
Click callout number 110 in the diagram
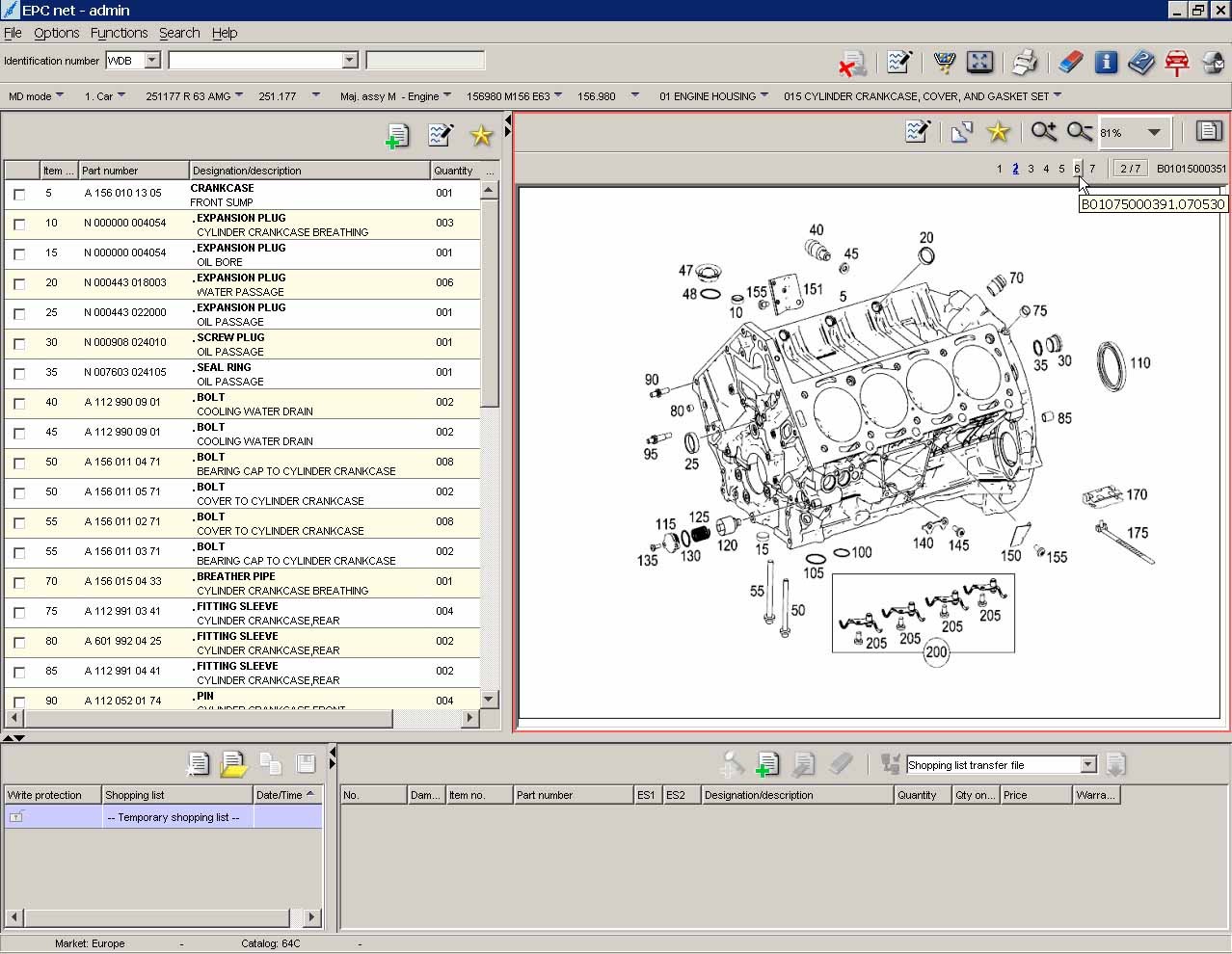tap(1140, 363)
